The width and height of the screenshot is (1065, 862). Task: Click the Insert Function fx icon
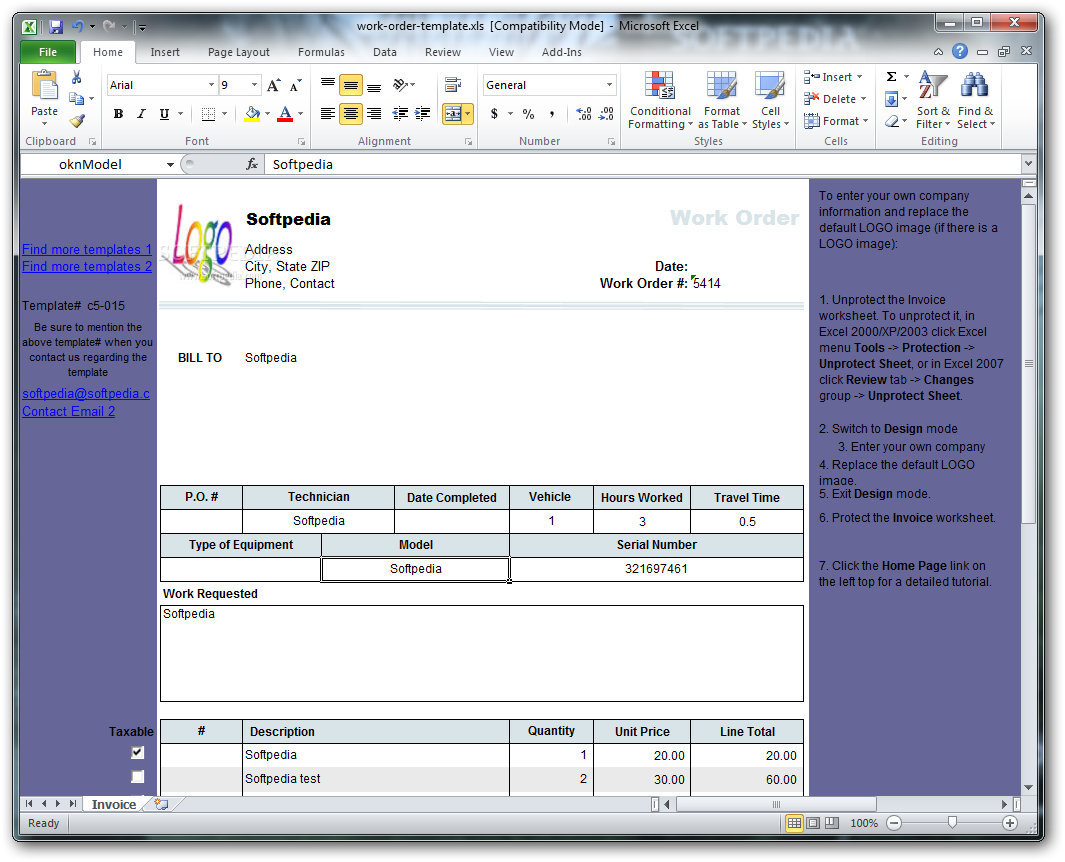pyautogui.click(x=252, y=164)
